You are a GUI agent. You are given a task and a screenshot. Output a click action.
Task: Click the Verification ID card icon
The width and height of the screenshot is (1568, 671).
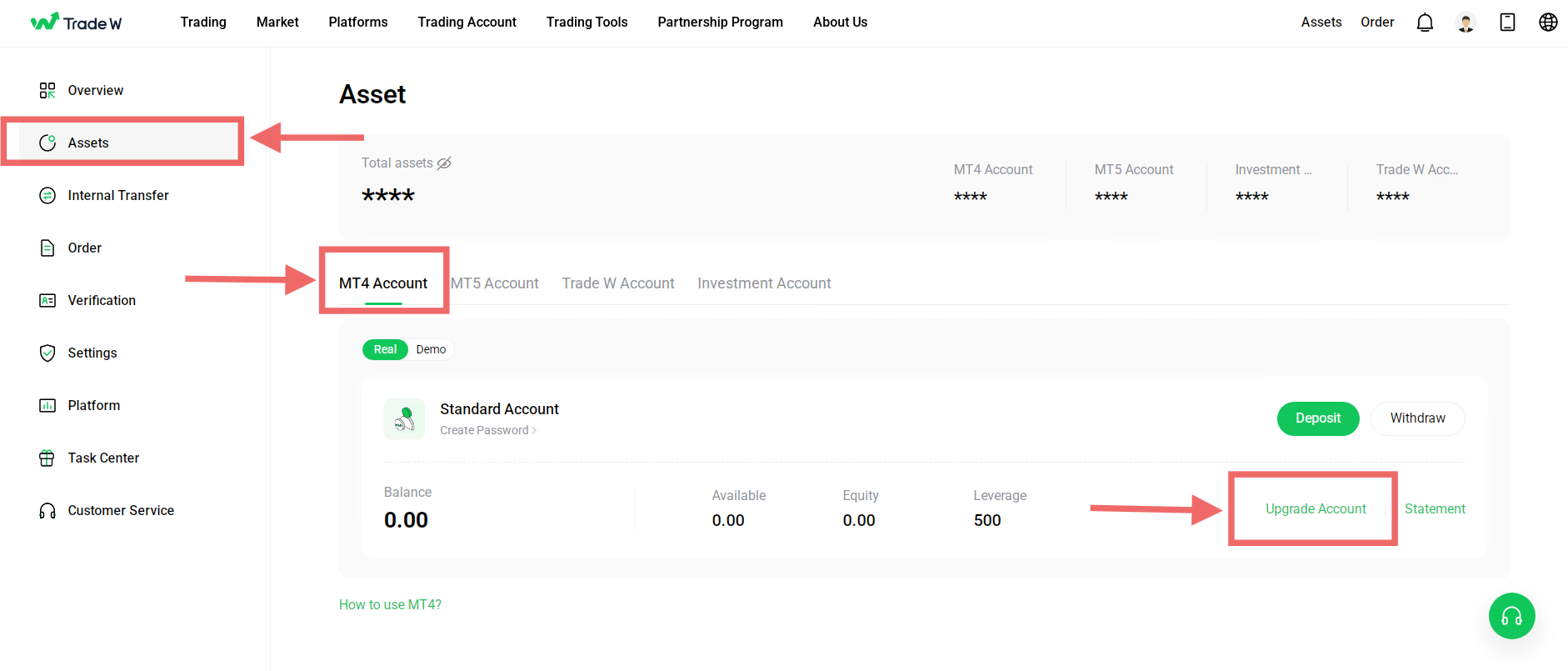tap(47, 300)
